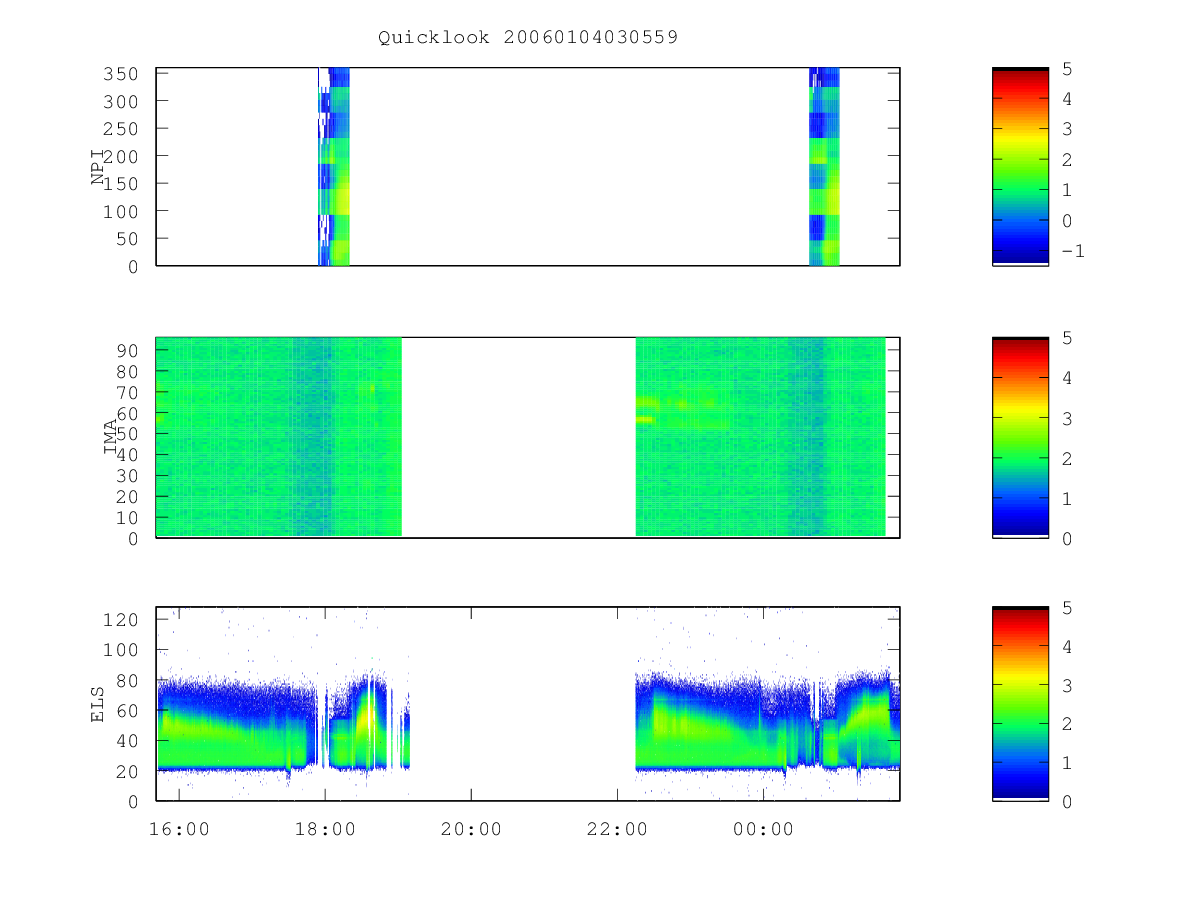Viewport: 1200px width, 900px height.
Task: Click the 20:00 time axis label
Action: [x=471, y=828]
